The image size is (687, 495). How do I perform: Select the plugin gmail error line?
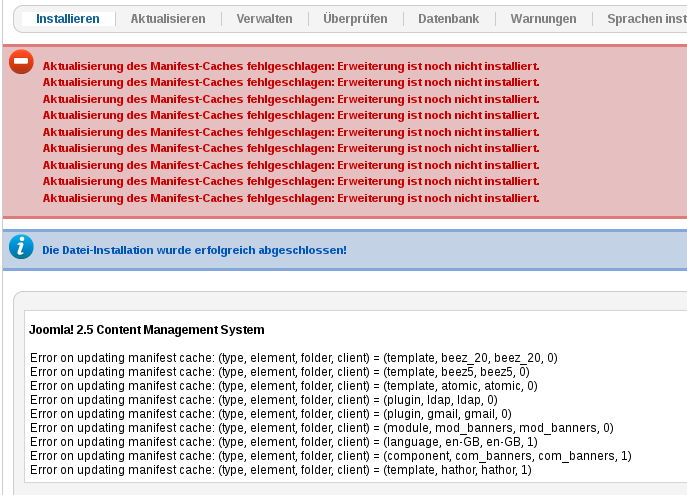[x=271, y=414]
